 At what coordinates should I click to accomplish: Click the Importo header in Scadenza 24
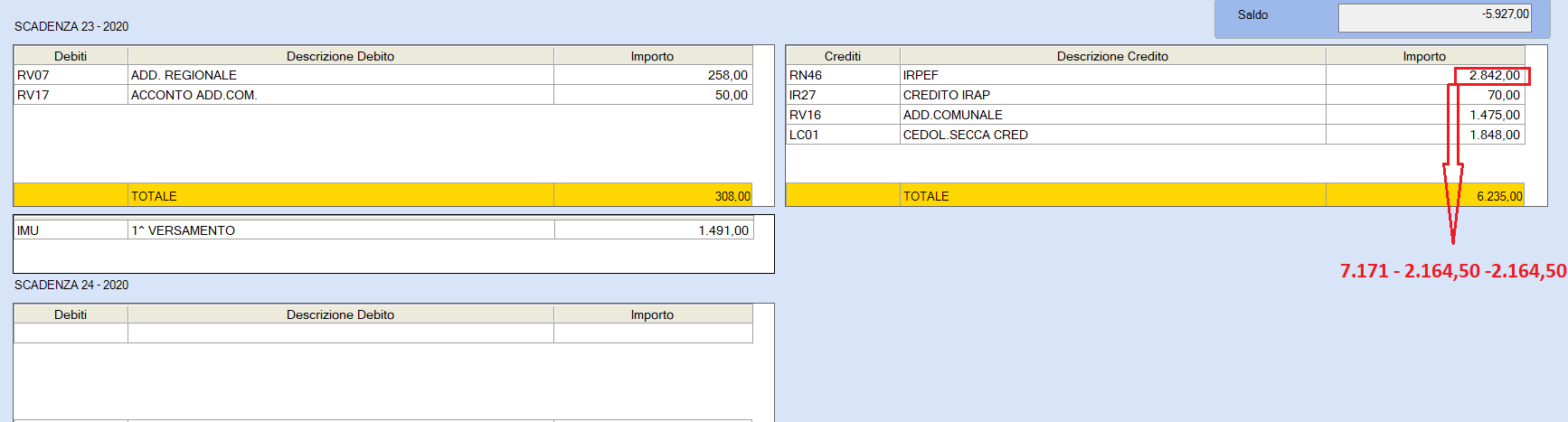tap(653, 314)
